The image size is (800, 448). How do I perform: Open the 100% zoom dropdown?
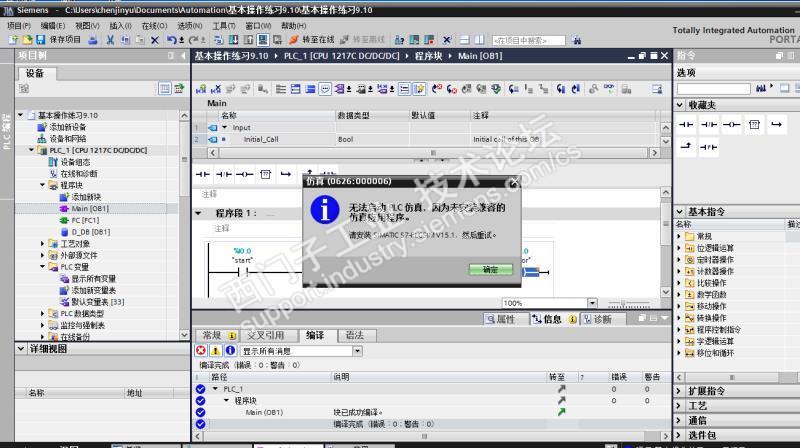point(592,303)
